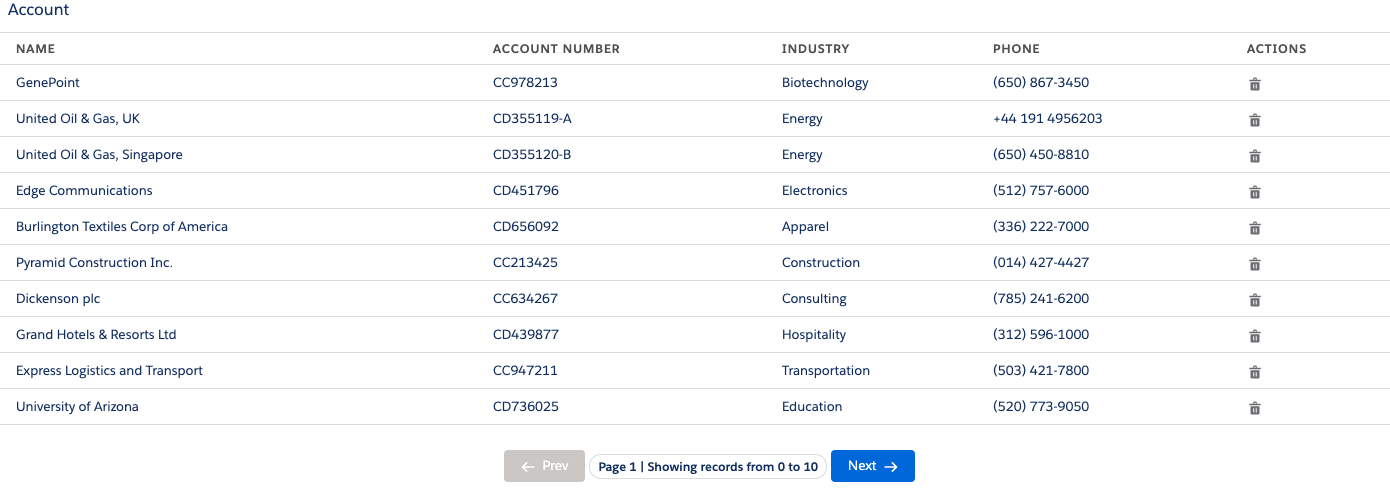Click trash icon in Burlington Textiles row

click(1255, 228)
